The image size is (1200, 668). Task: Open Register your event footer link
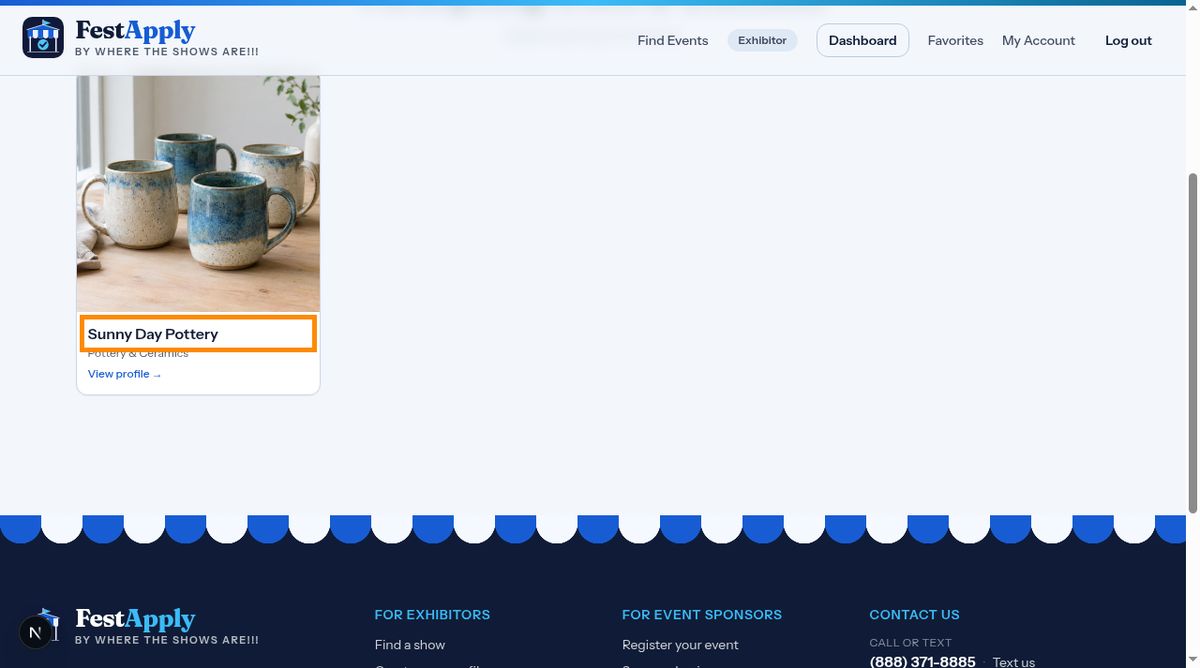[680, 645]
